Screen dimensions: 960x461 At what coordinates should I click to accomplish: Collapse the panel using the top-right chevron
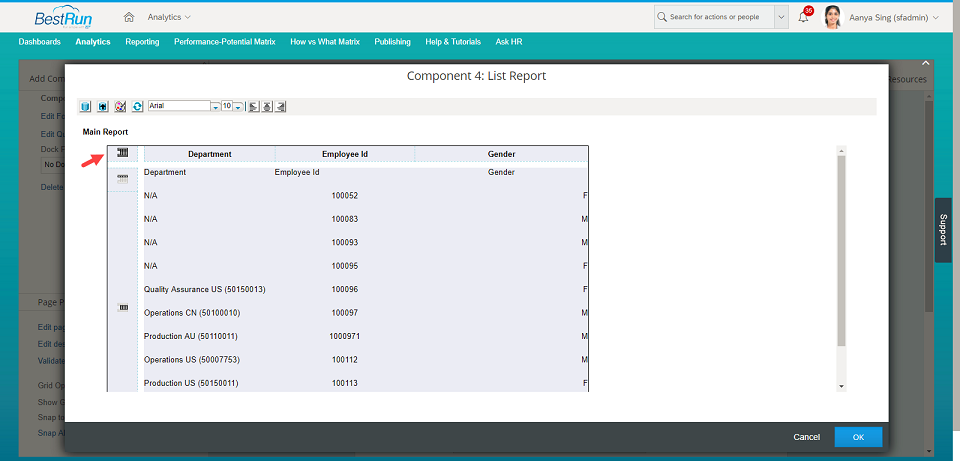[x=926, y=63]
